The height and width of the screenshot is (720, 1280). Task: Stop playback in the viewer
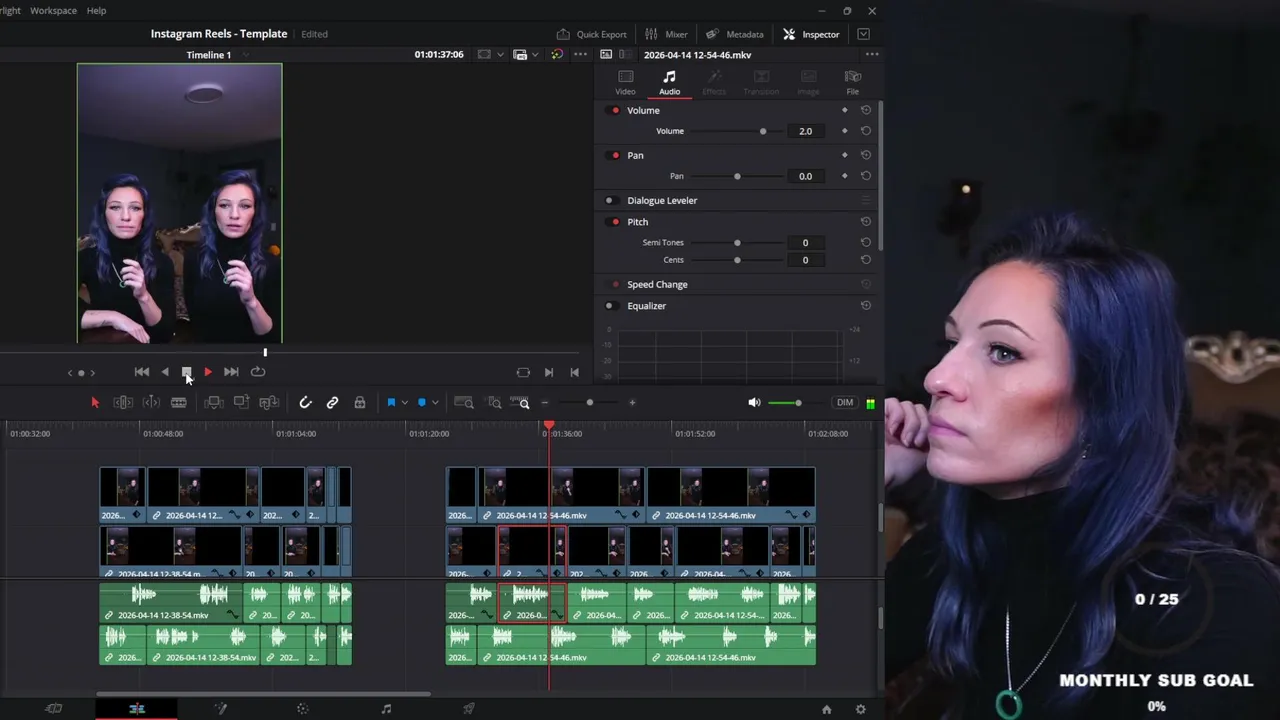[186, 372]
